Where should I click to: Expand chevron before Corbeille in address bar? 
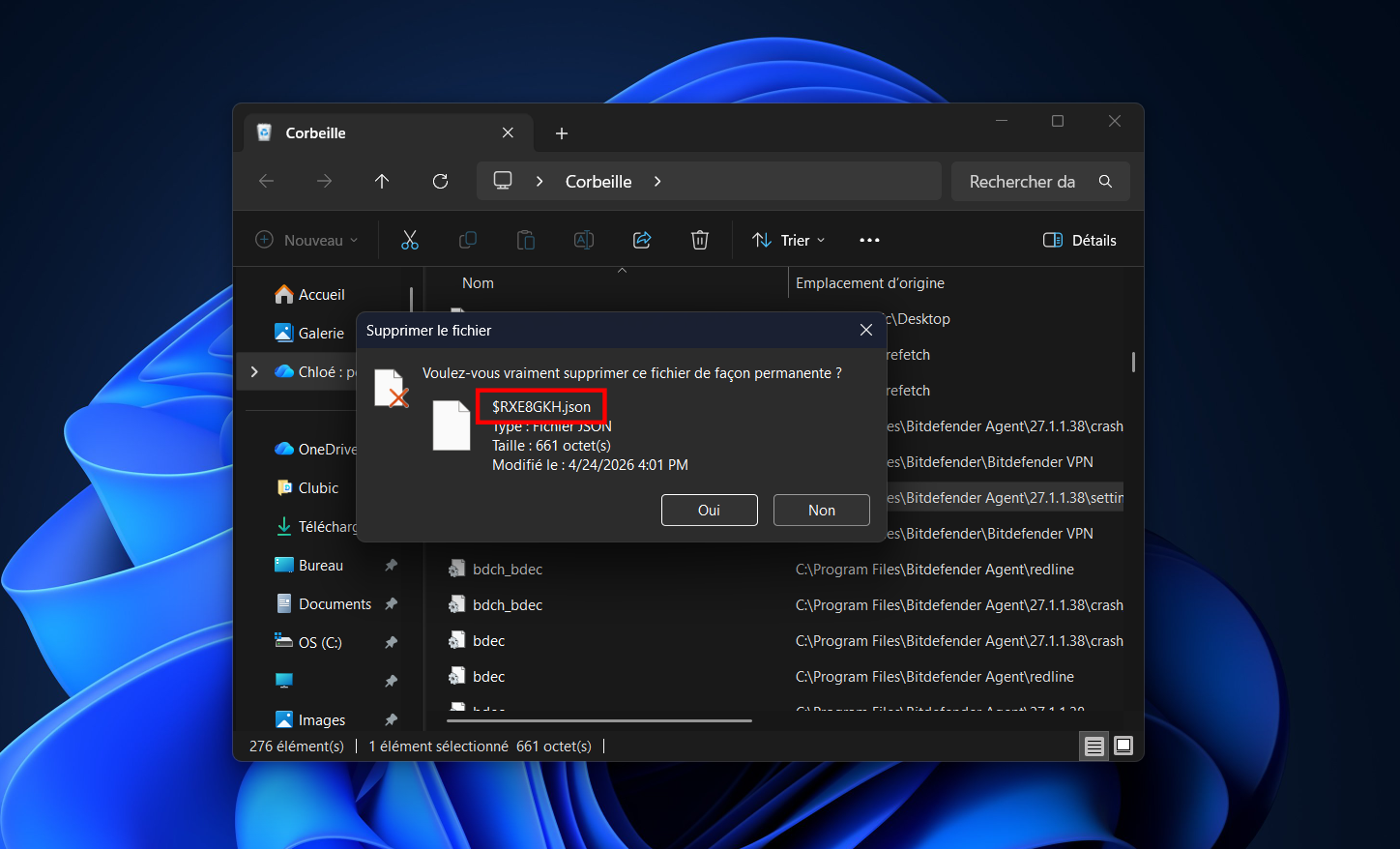tap(540, 181)
